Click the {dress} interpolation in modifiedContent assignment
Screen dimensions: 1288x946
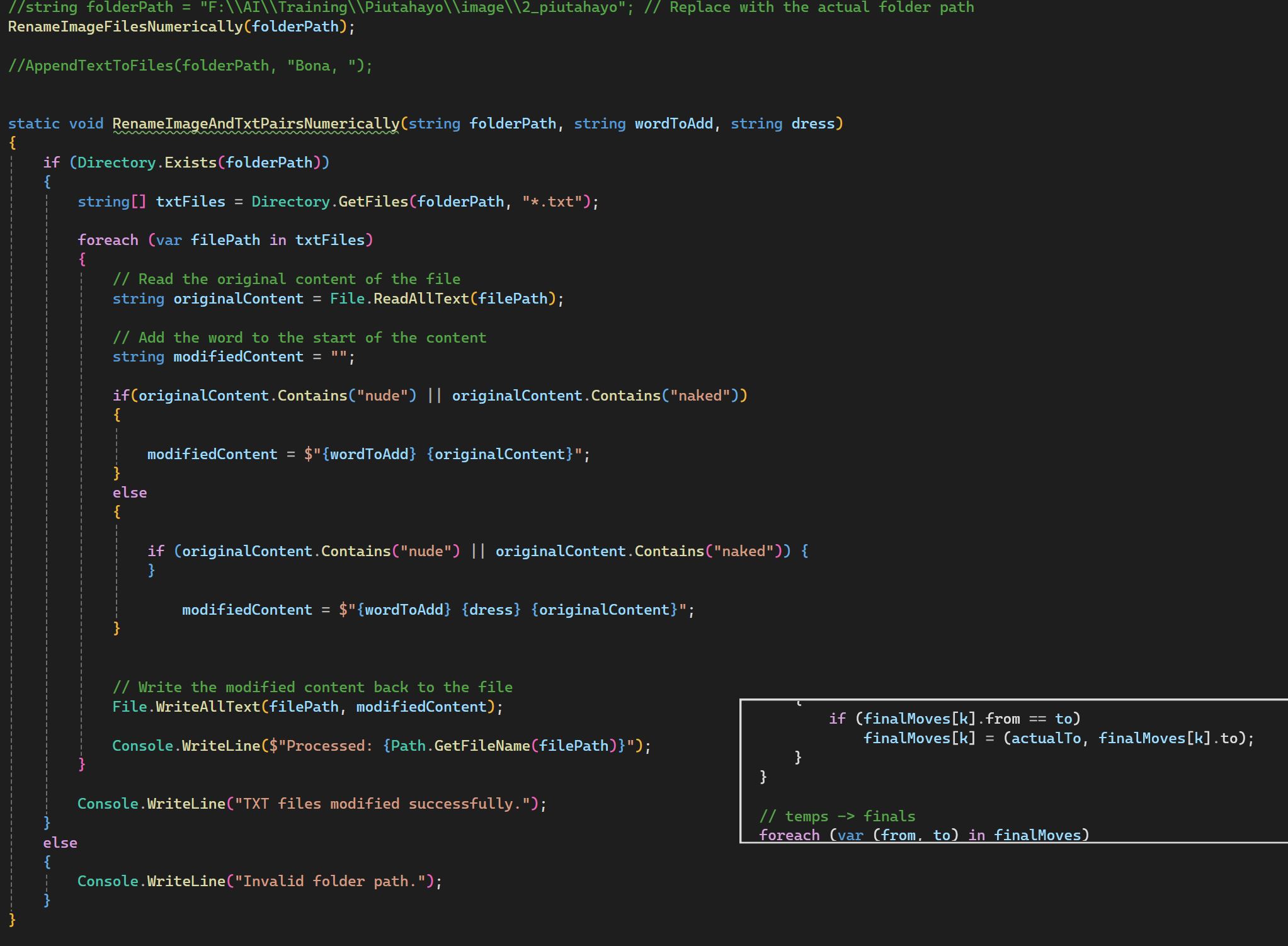point(491,610)
